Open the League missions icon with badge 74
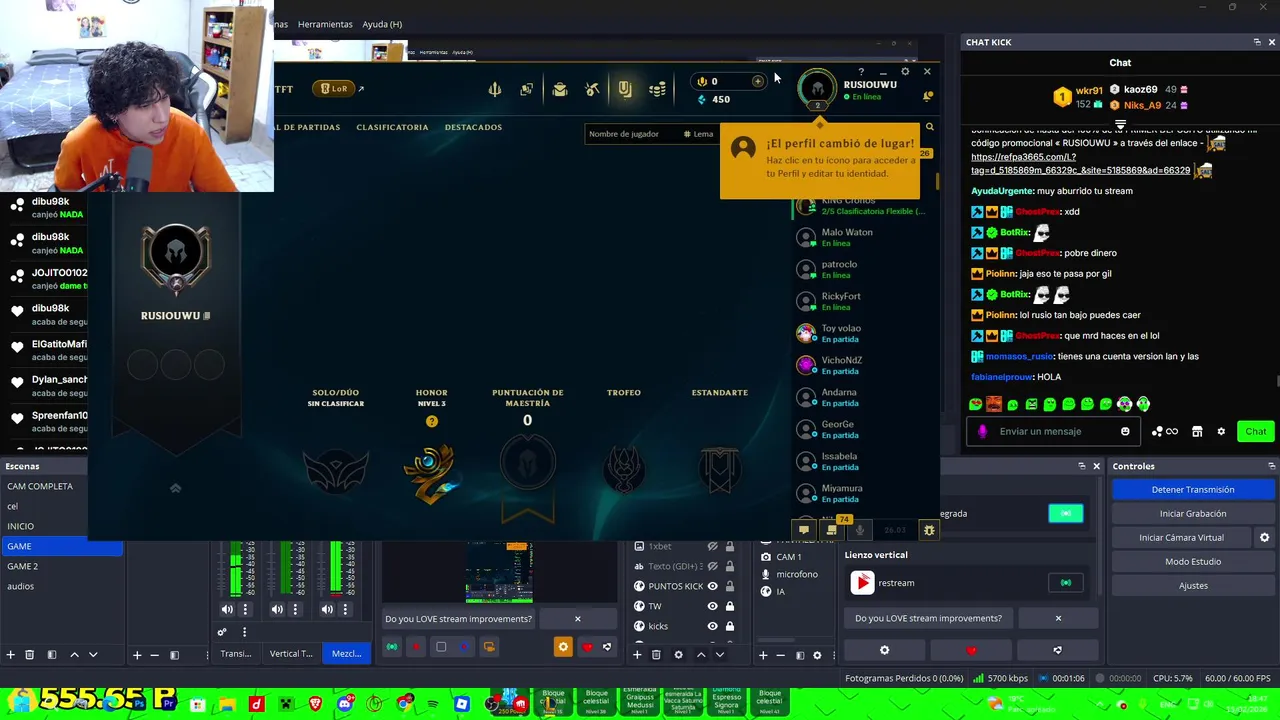The image size is (1280, 720). click(x=832, y=530)
